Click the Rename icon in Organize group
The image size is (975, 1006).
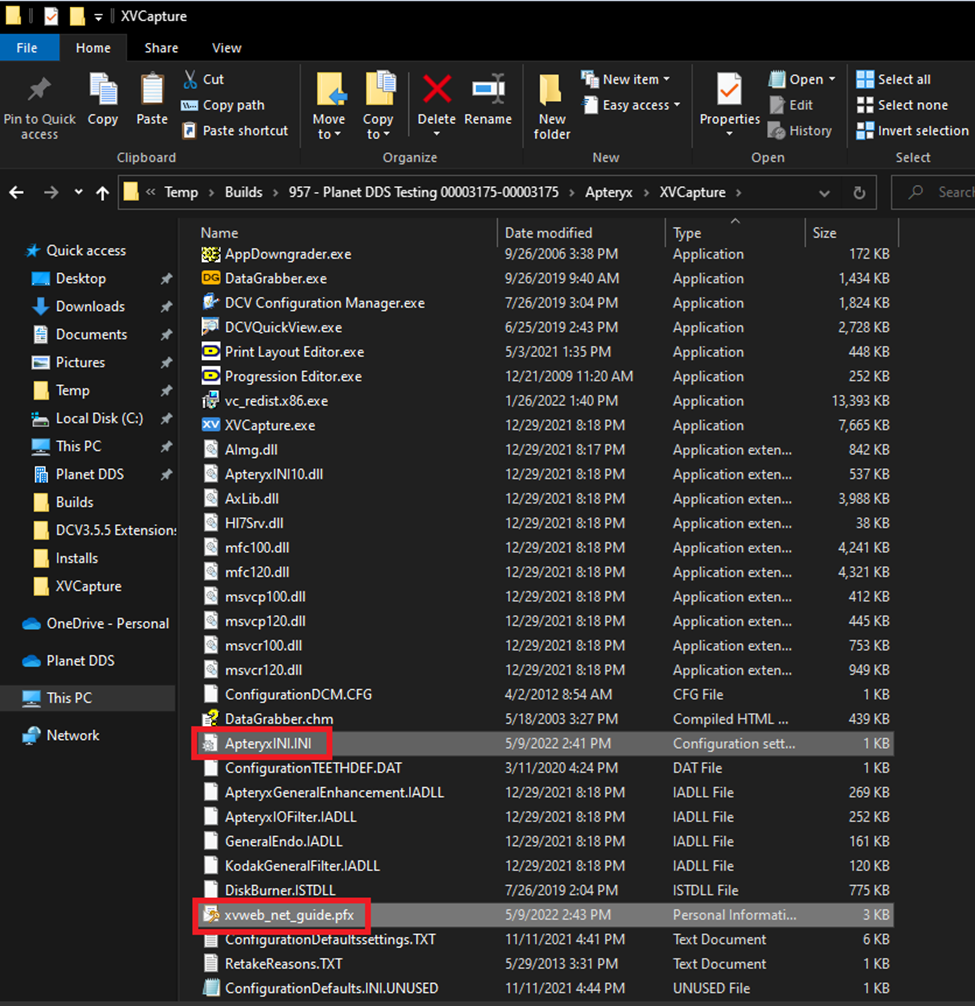click(x=488, y=89)
